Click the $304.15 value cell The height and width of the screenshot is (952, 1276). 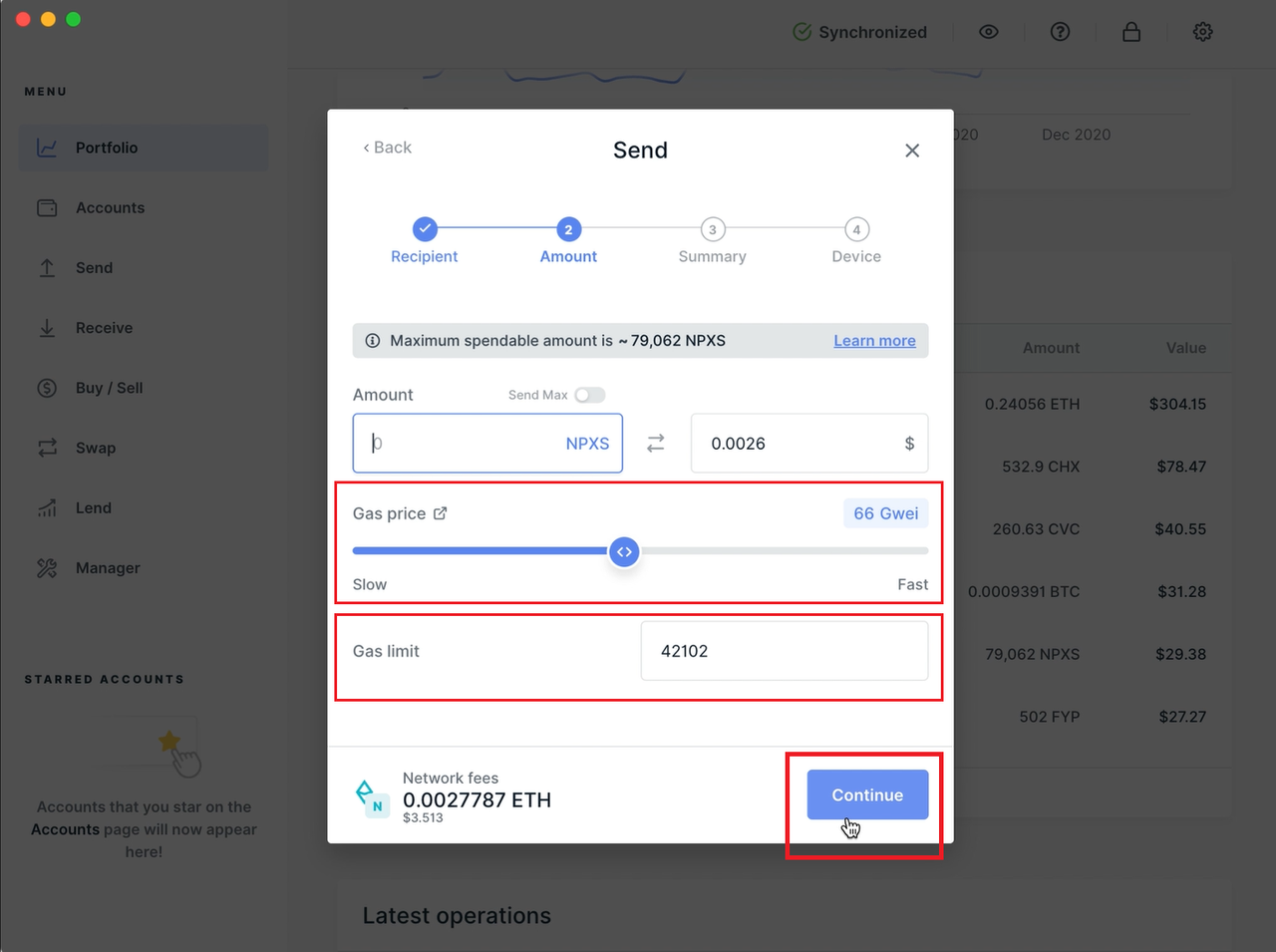coord(1177,404)
